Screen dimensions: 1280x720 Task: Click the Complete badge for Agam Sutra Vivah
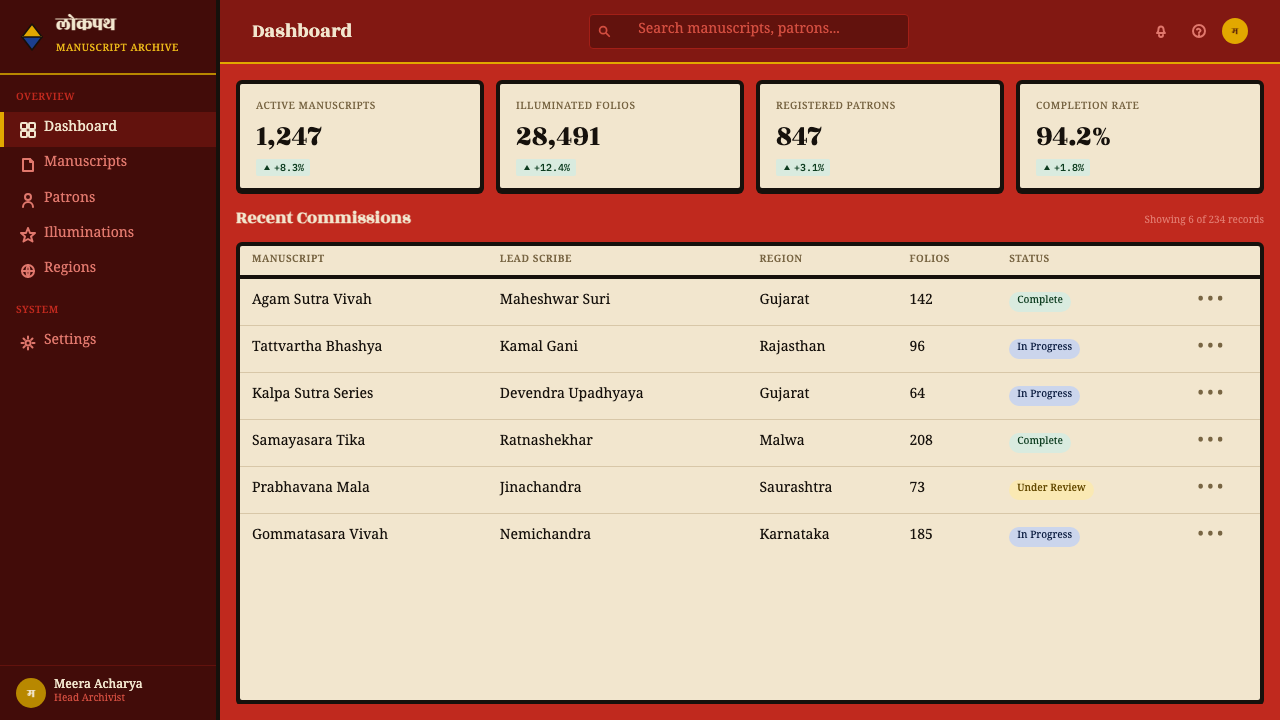click(x=1040, y=300)
